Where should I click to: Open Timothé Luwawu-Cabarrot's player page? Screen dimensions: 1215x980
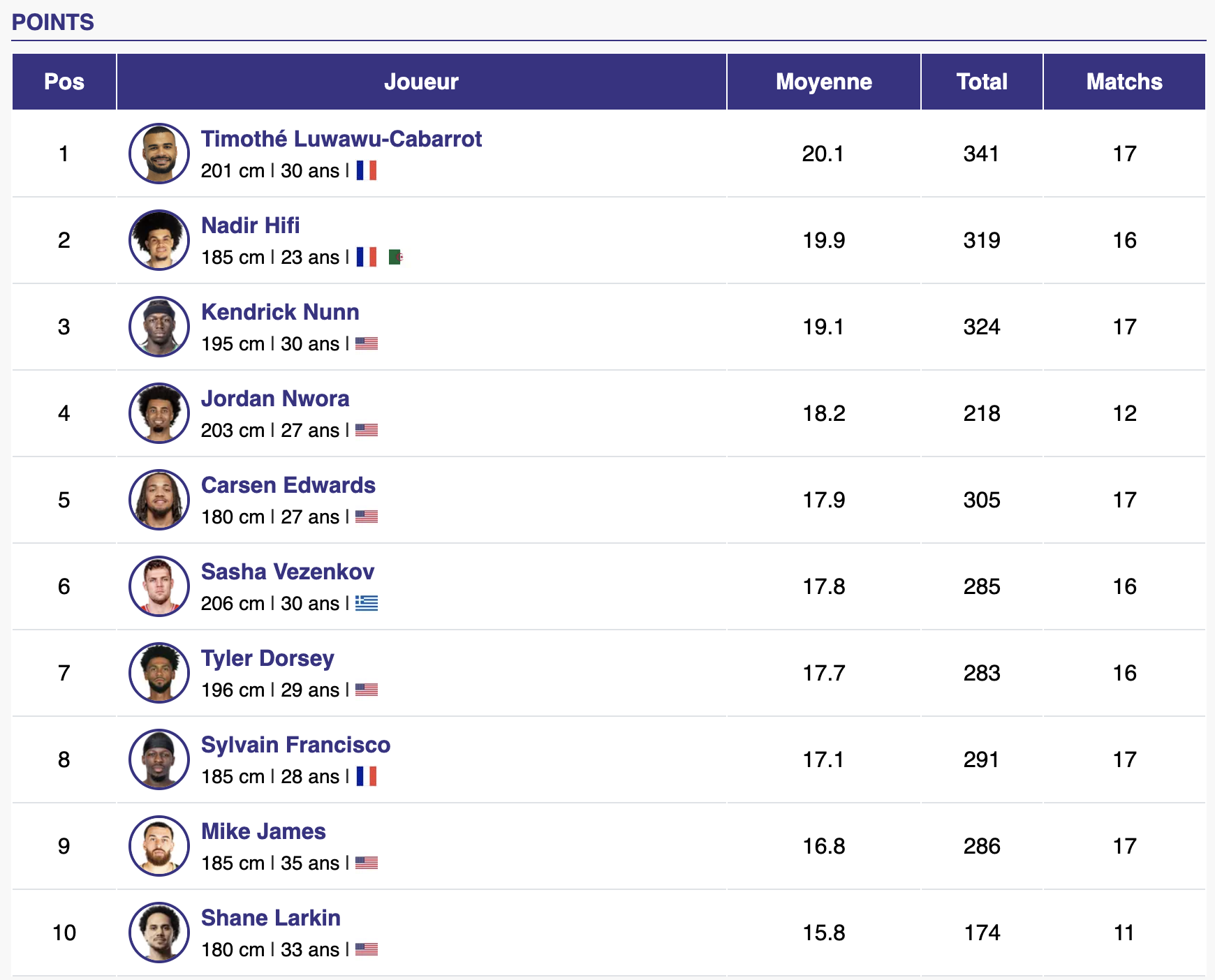[x=341, y=139]
